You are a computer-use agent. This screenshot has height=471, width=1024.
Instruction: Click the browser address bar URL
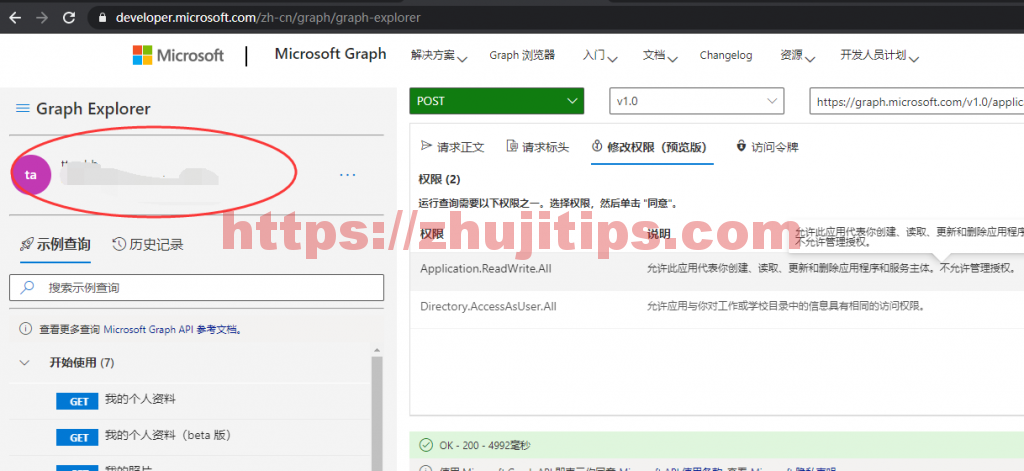268,18
